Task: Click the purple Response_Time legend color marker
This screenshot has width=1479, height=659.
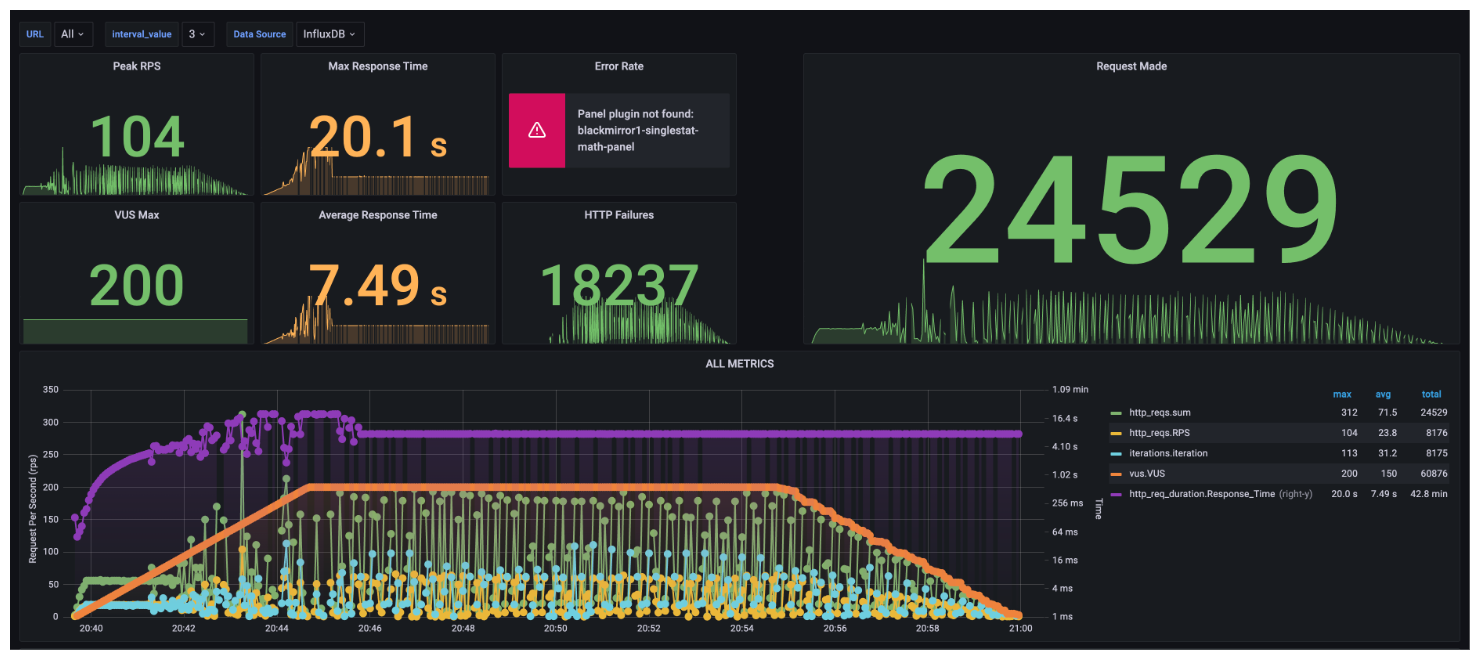Action: pos(1116,494)
